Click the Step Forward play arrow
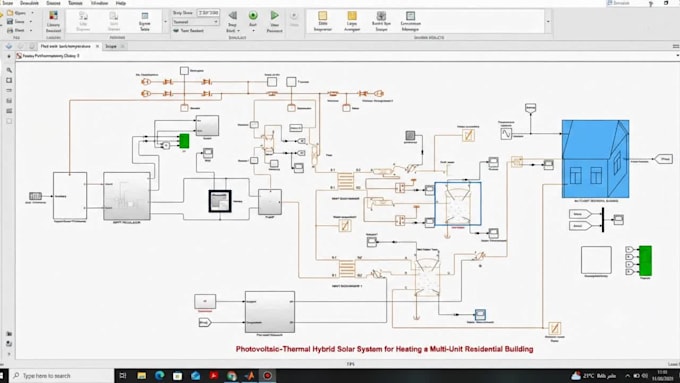 [275, 16]
